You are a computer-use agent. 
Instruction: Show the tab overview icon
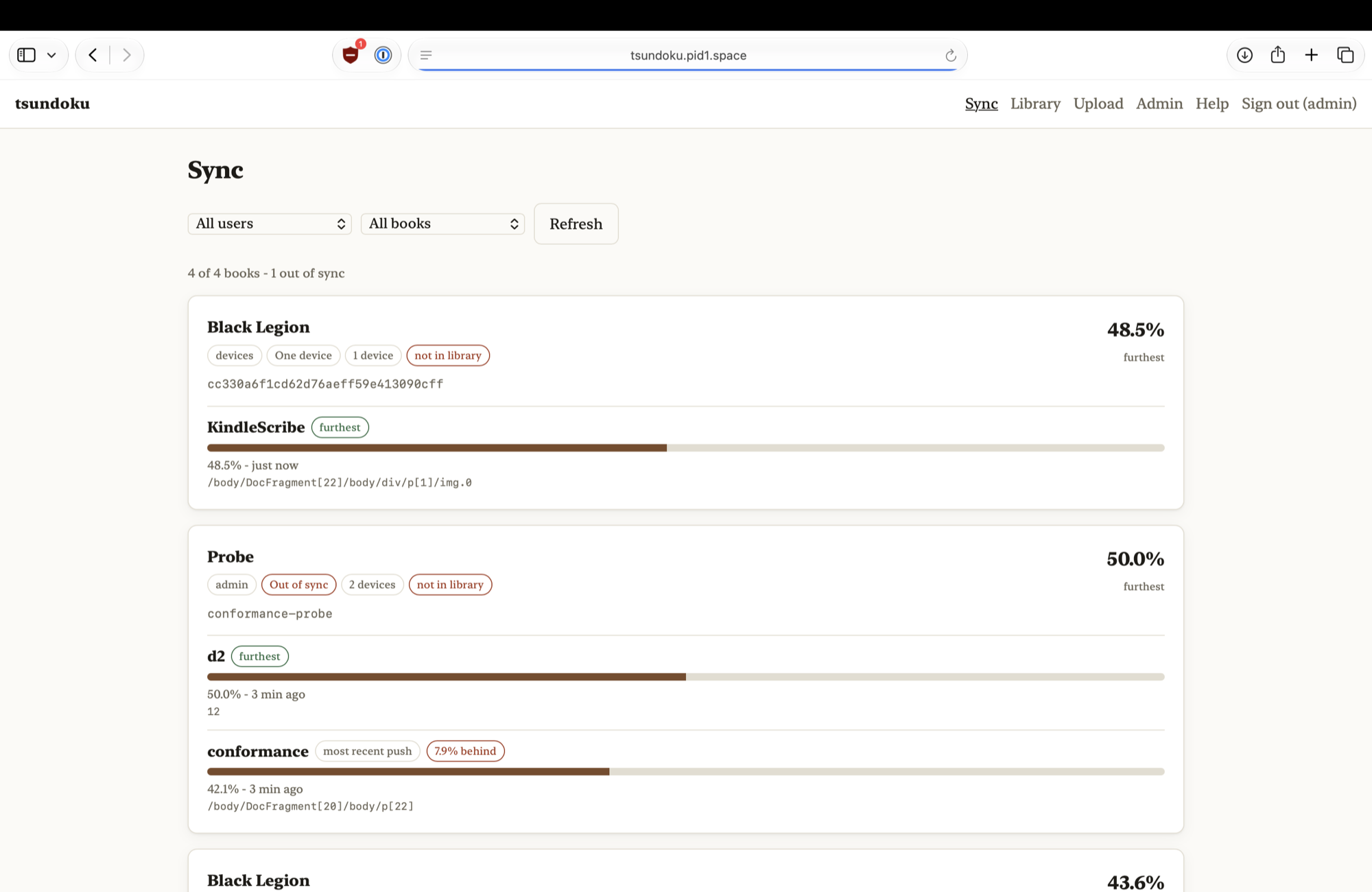click(x=1345, y=55)
